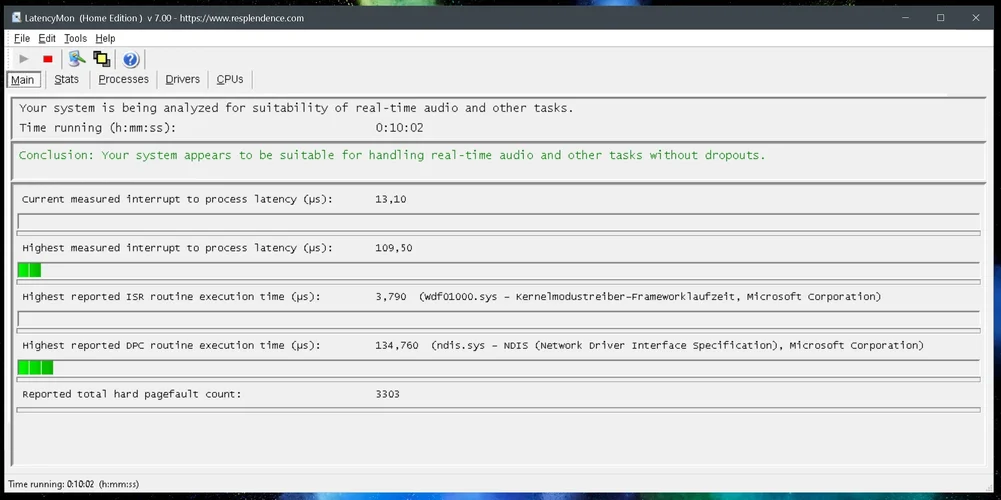The width and height of the screenshot is (1001, 500).
Task: Stop the monitor with the red square icon
Action: click(x=47, y=59)
